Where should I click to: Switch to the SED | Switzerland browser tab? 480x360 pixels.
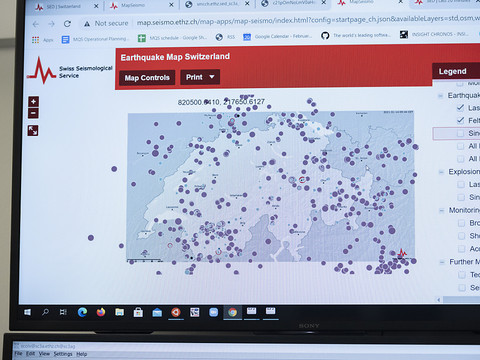[63, 6]
